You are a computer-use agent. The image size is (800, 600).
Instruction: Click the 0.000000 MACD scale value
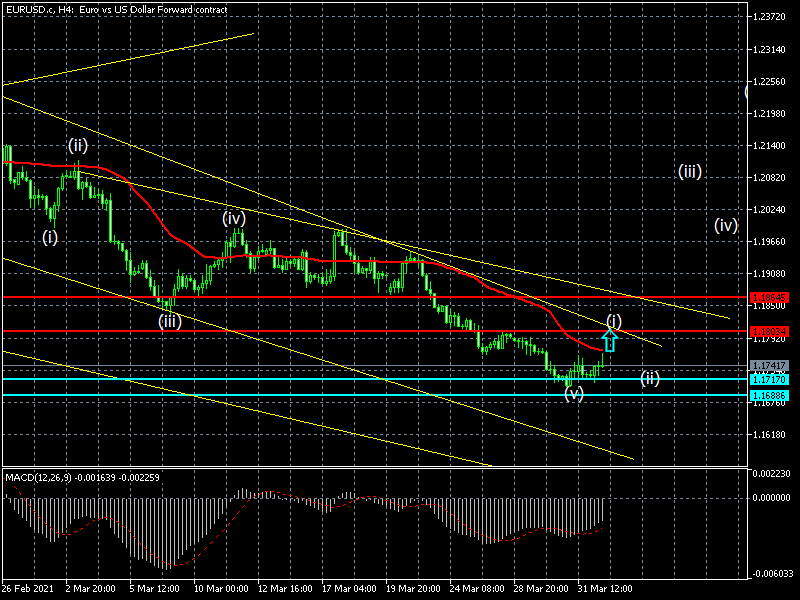pos(772,497)
